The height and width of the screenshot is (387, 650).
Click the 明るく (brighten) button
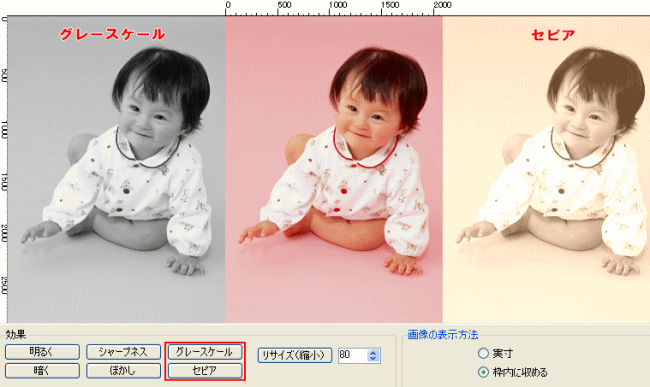click(42, 352)
